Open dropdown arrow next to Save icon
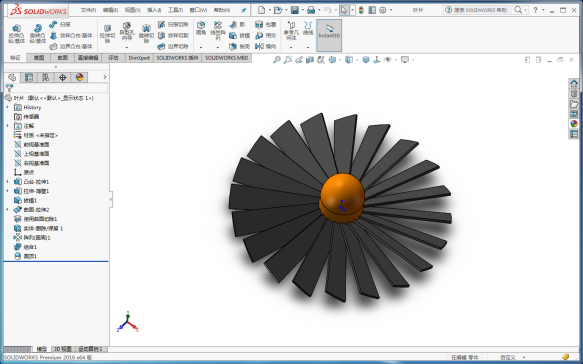This screenshot has width=583, height=364. coord(302,10)
